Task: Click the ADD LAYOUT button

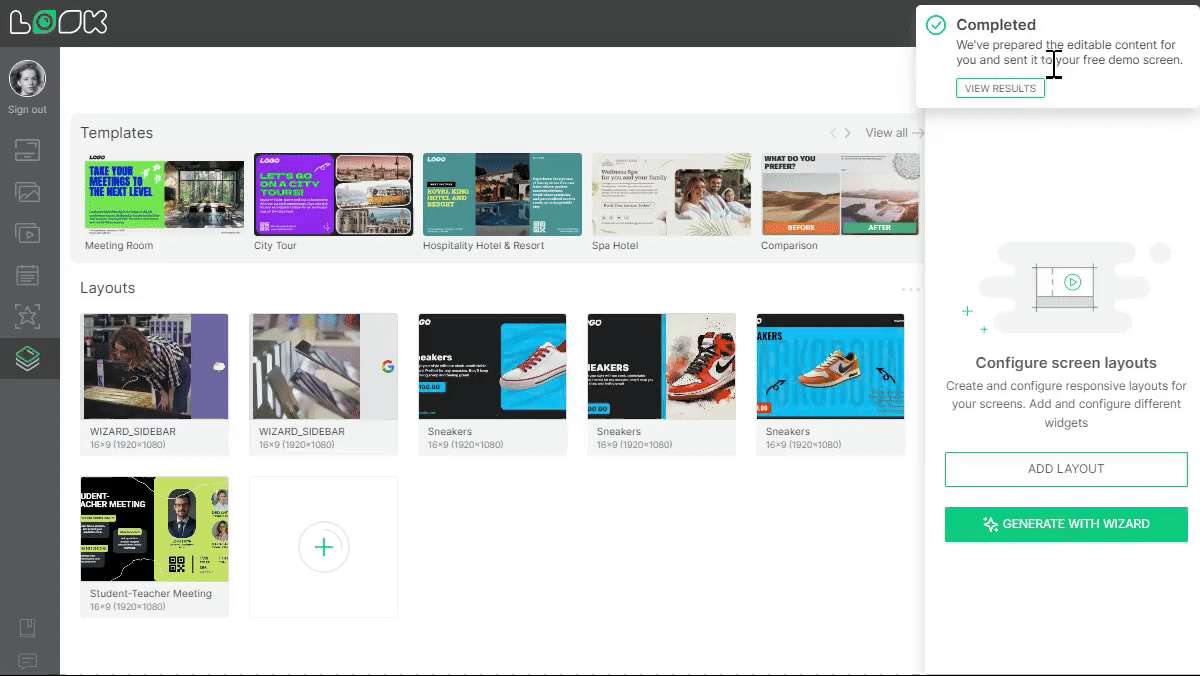Action: pos(1066,469)
